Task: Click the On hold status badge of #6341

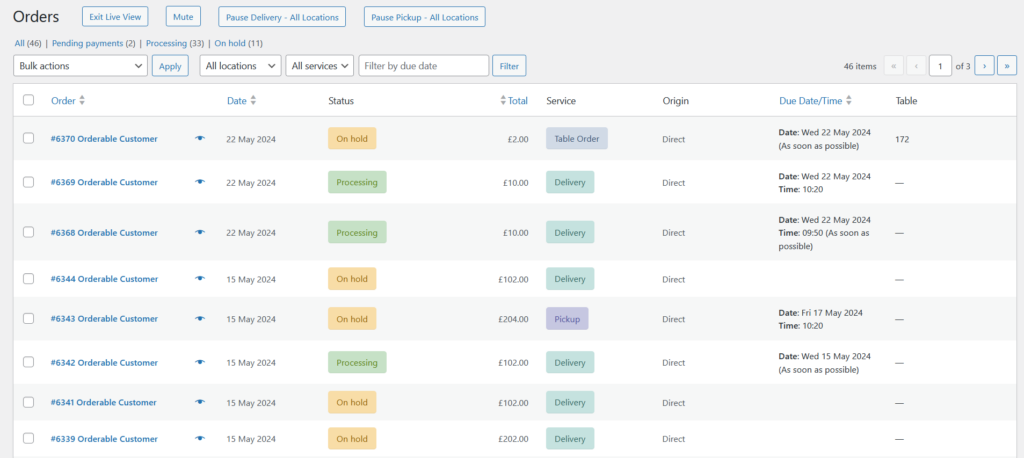Action: (x=352, y=402)
